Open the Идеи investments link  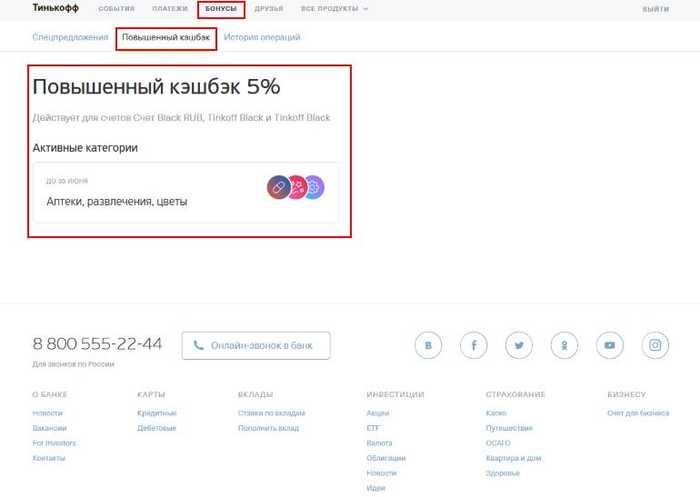(x=375, y=488)
